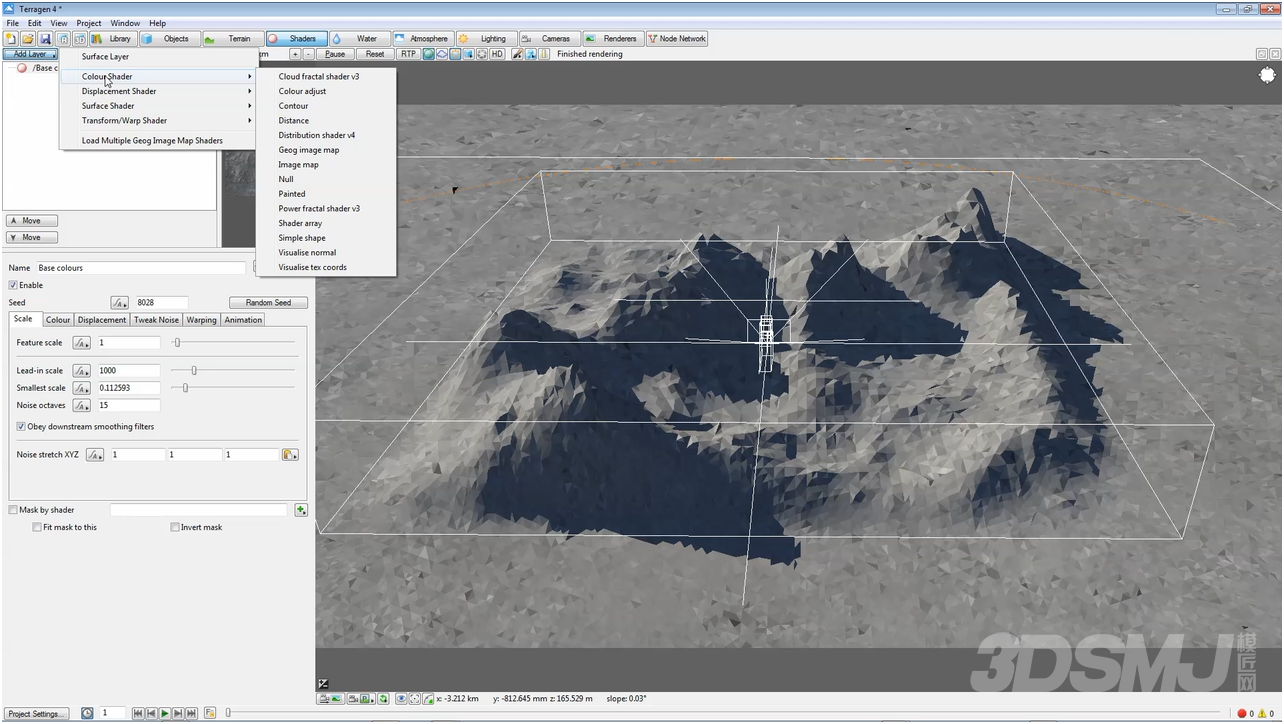Switch to the Tweak Noise tab
Image resolution: width=1284 pixels, height=724 pixels.
pos(156,320)
